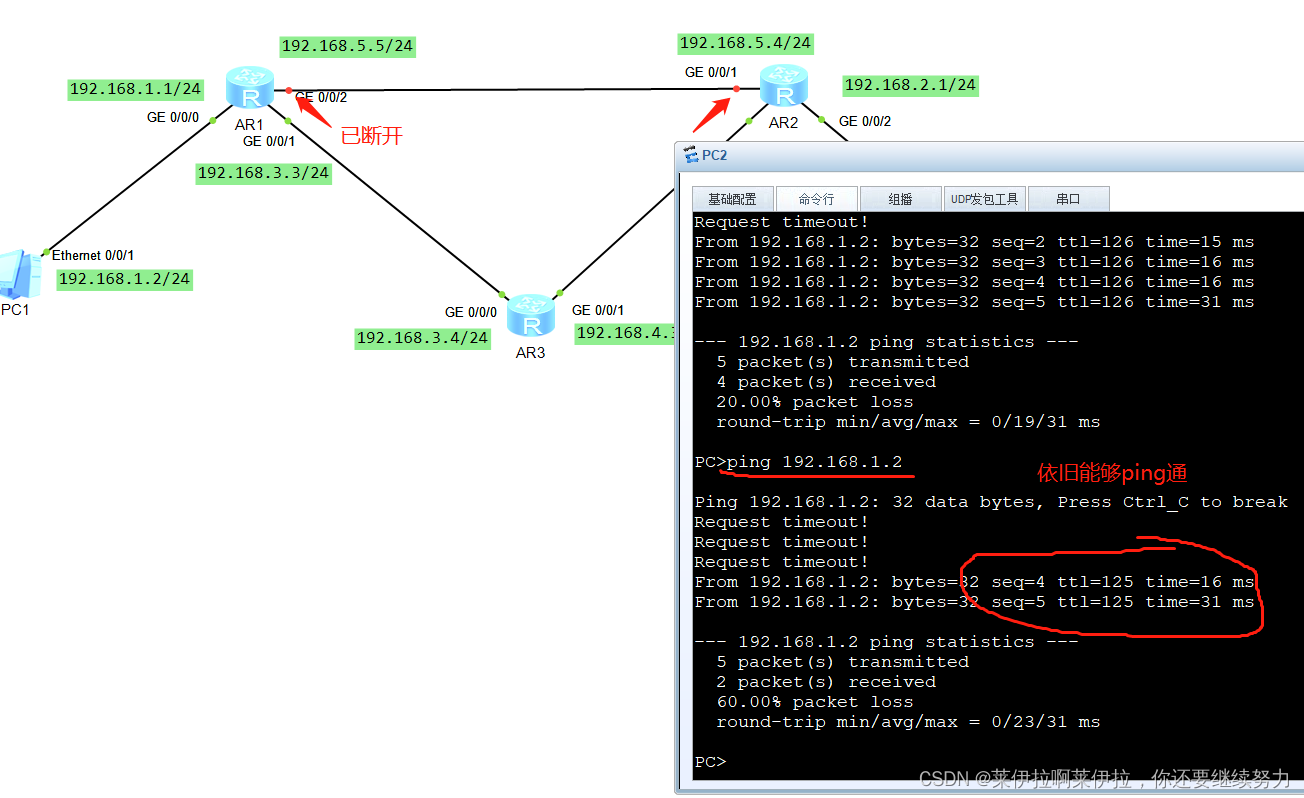Click the Ethernet 0/0/1 port label
The image size is (1304, 798).
pos(93,256)
